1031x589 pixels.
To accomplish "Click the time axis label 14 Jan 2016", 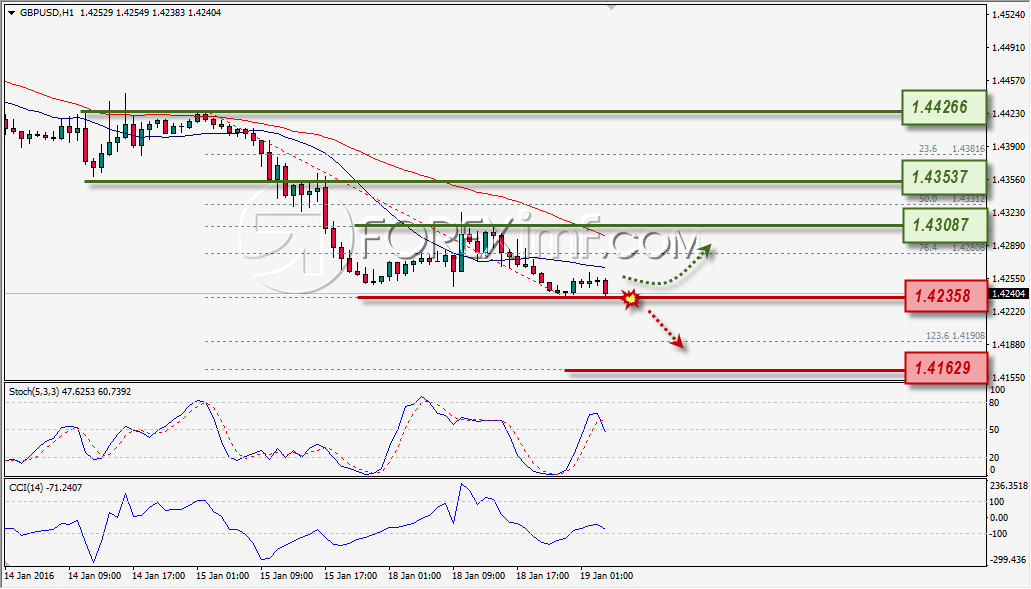I will (30, 576).
